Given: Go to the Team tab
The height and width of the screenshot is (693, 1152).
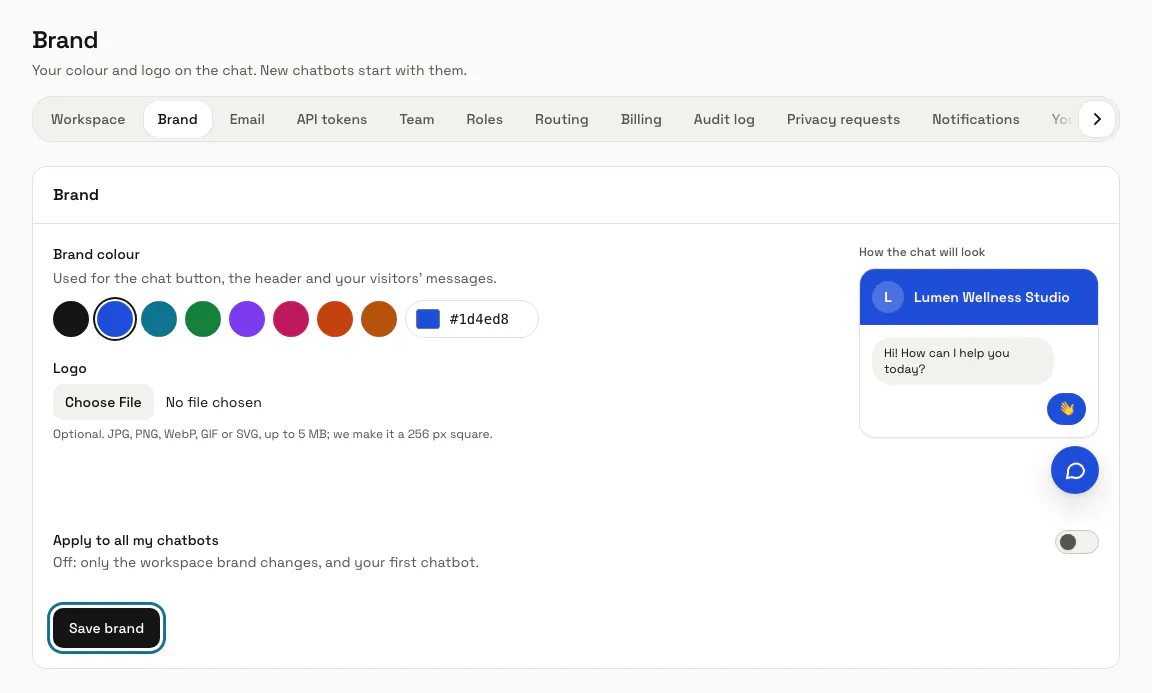Looking at the screenshot, I should pyautogui.click(x=417, y=119).
